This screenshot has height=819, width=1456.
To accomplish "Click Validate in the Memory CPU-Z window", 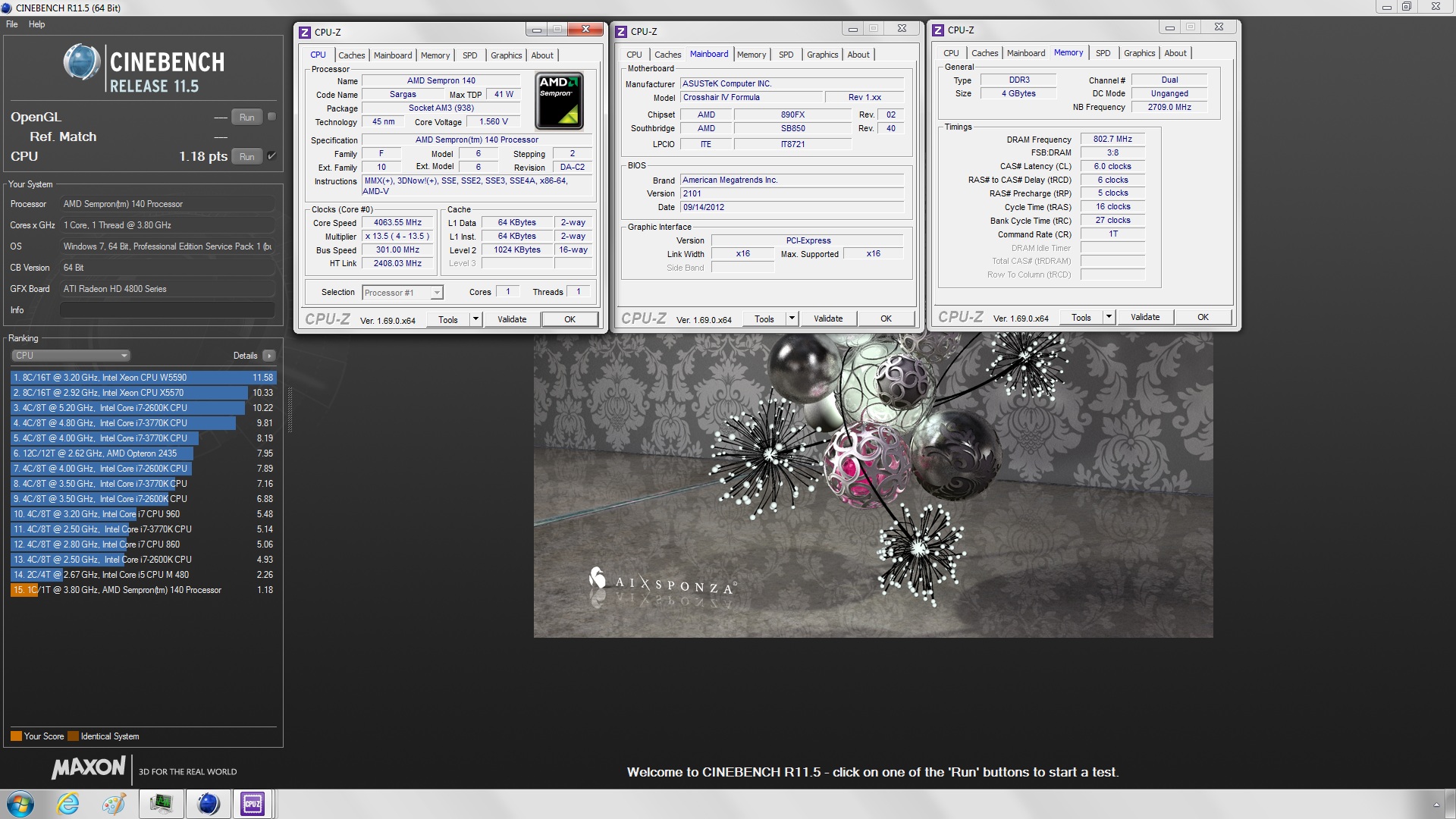I will point(1145,317).
